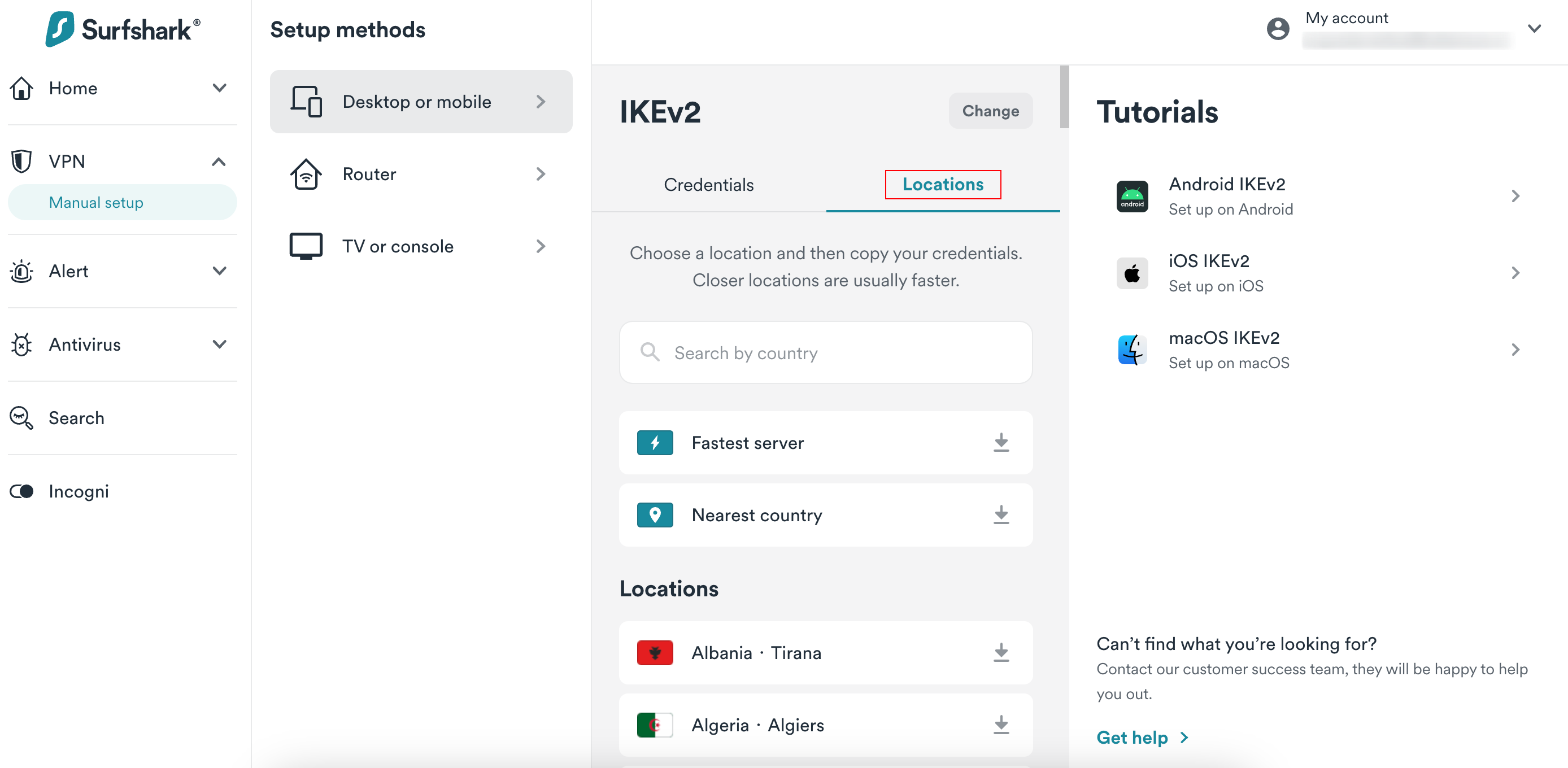Click the My account avatar icon
This screenshot has height=768, width=1568.
point(1277,29)
